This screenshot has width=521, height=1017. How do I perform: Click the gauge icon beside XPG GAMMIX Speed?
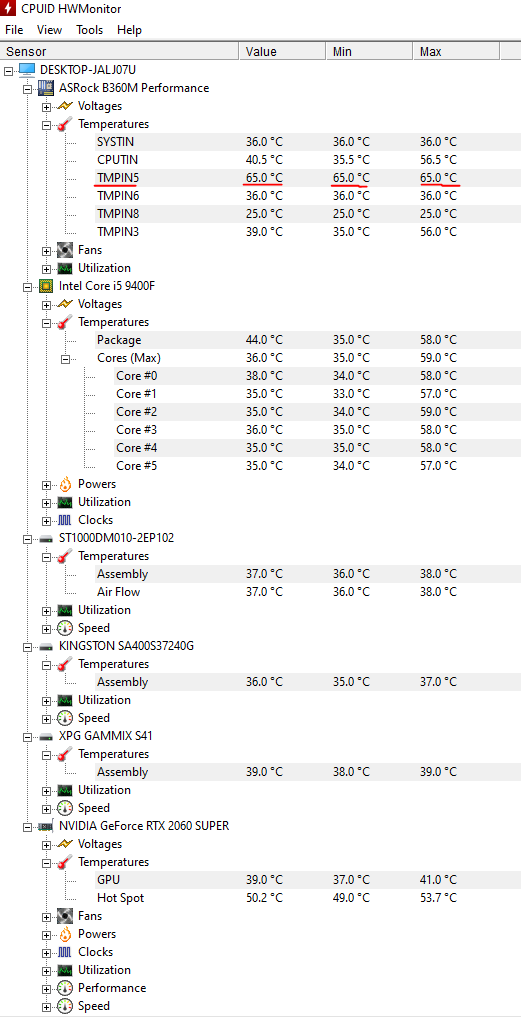(x=65, y=808)
